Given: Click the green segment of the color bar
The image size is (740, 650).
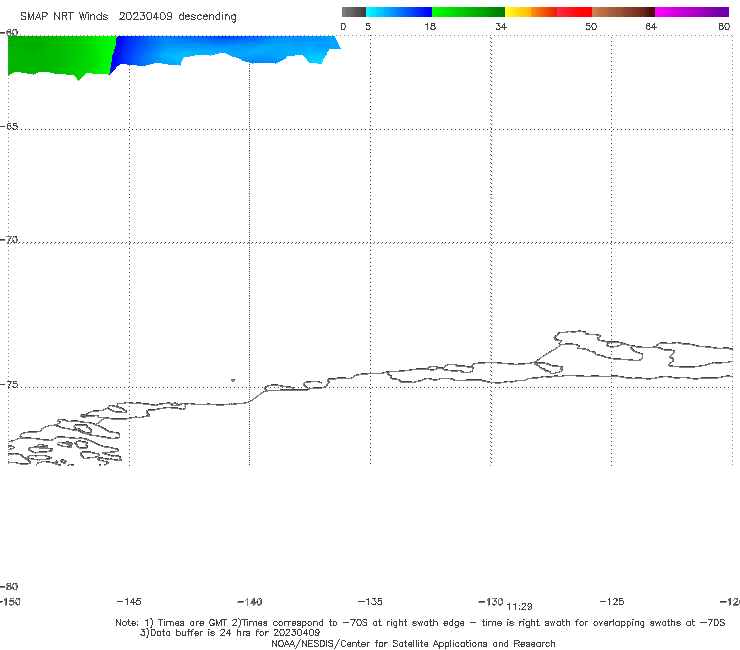Looking at the screenshot, I should tap(468, 12).
